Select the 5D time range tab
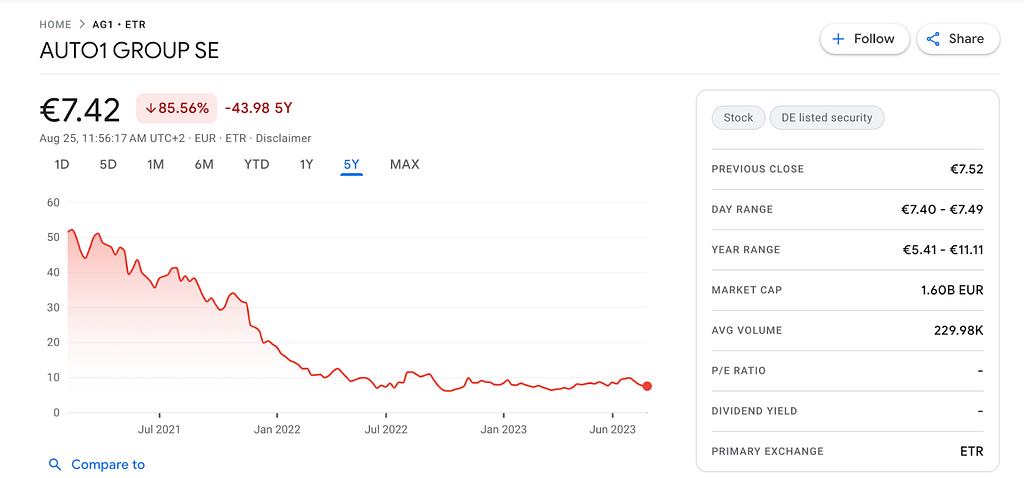This screenshot has height=478, width=1024. coord(108,165)
